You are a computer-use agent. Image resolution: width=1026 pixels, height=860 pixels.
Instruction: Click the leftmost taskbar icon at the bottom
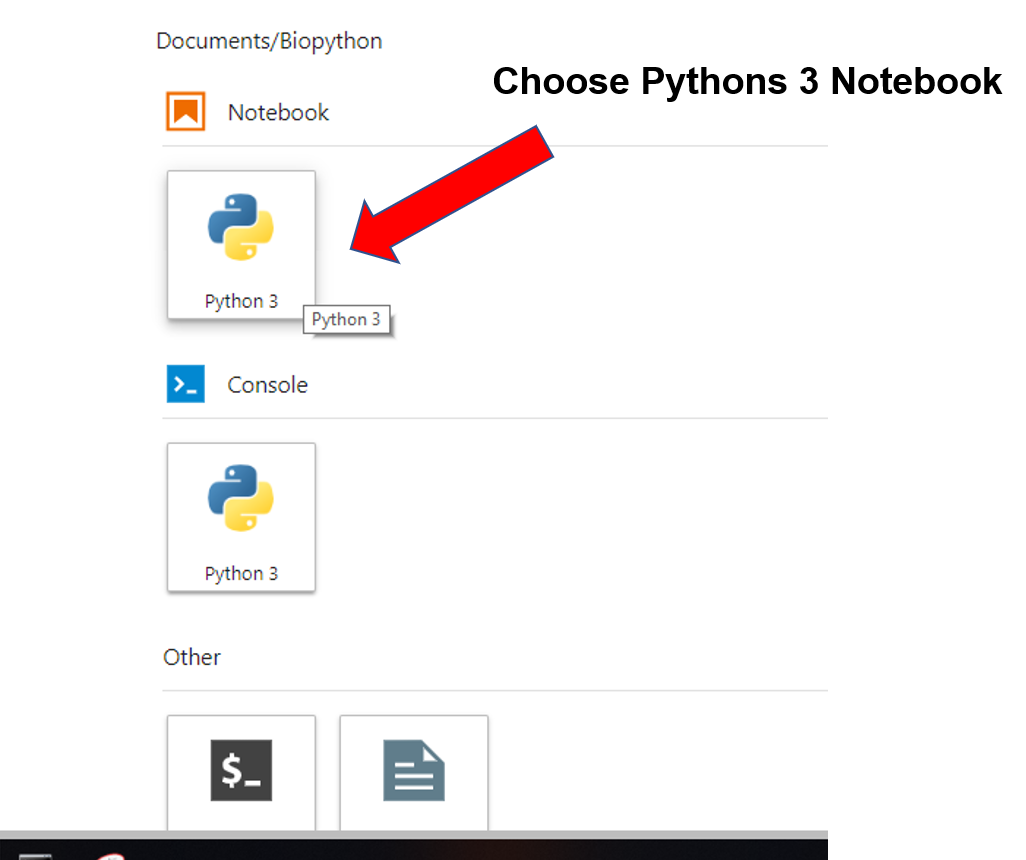(x=35, y=855)
